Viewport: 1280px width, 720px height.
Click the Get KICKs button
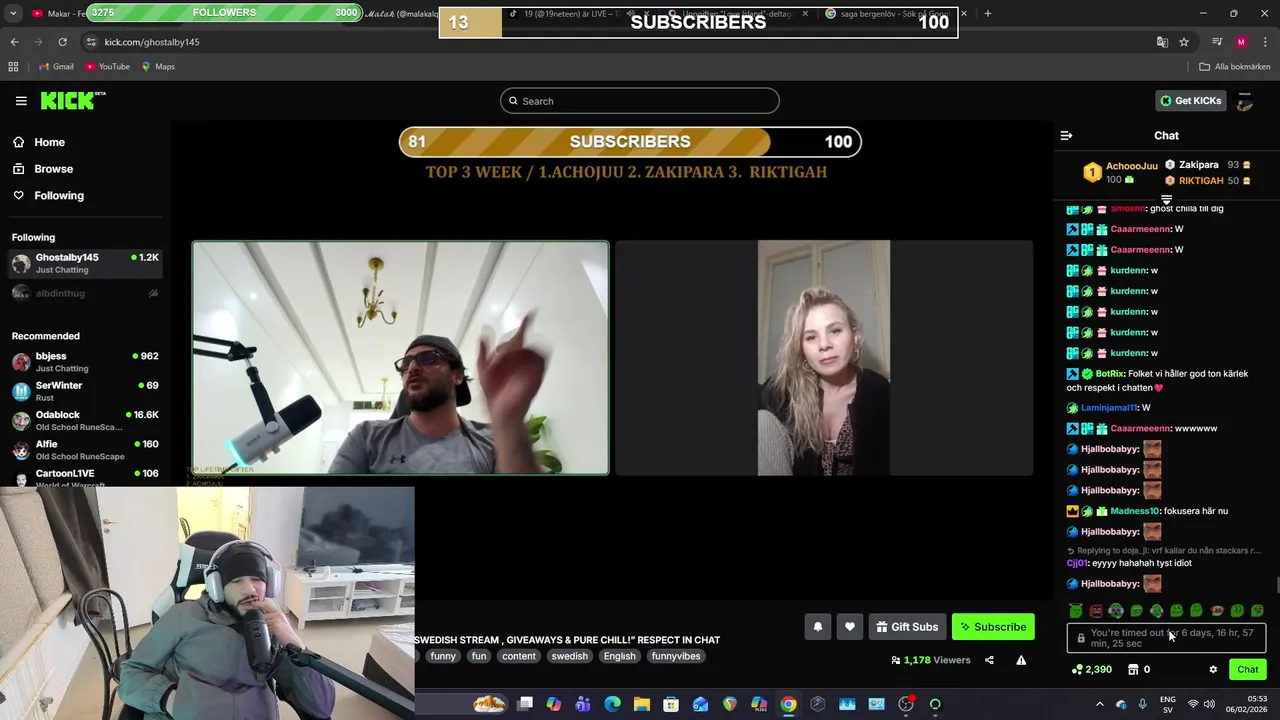pos(1190,100)
